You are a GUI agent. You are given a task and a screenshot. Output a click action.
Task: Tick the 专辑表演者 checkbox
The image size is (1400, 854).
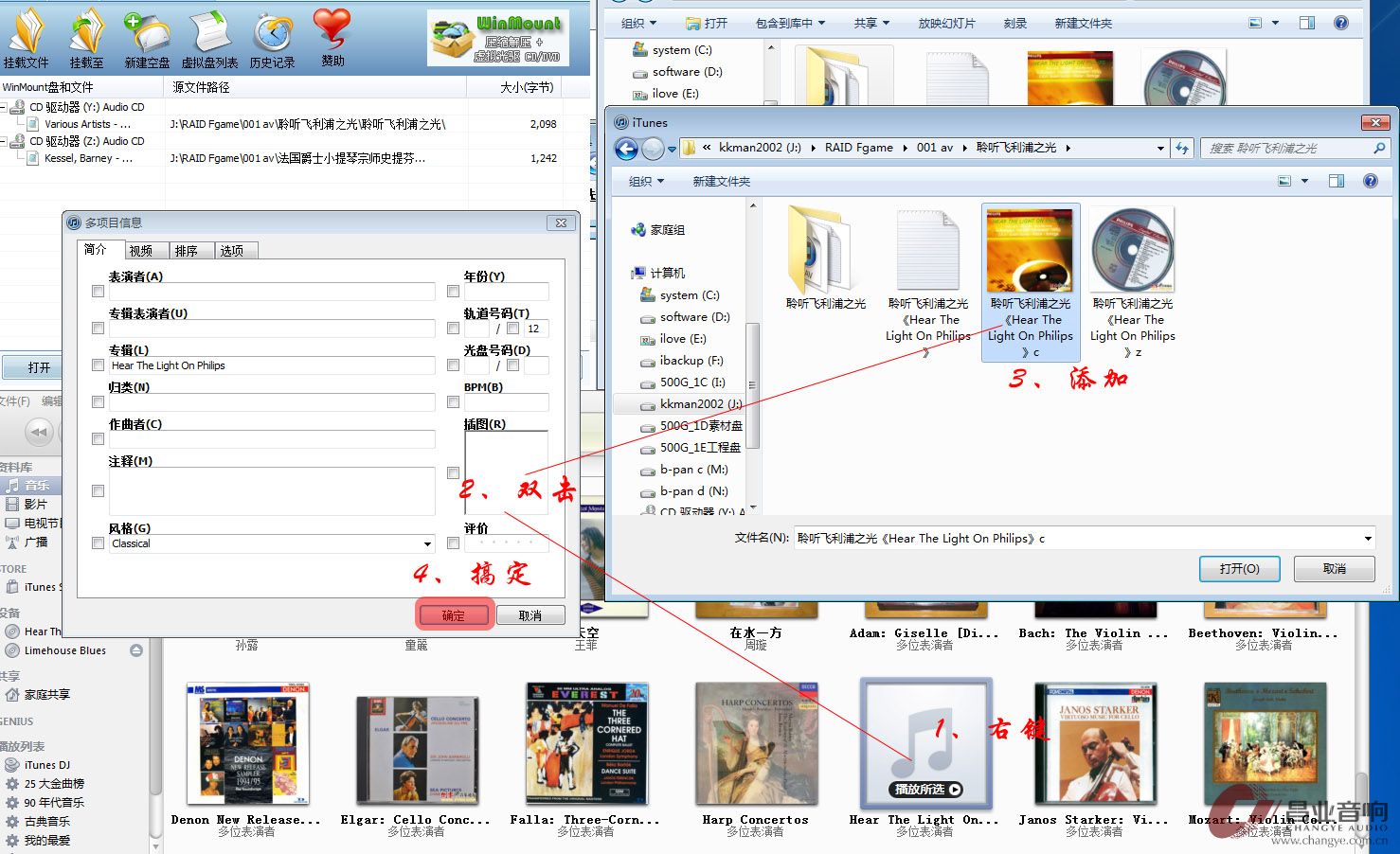[98, 329]
